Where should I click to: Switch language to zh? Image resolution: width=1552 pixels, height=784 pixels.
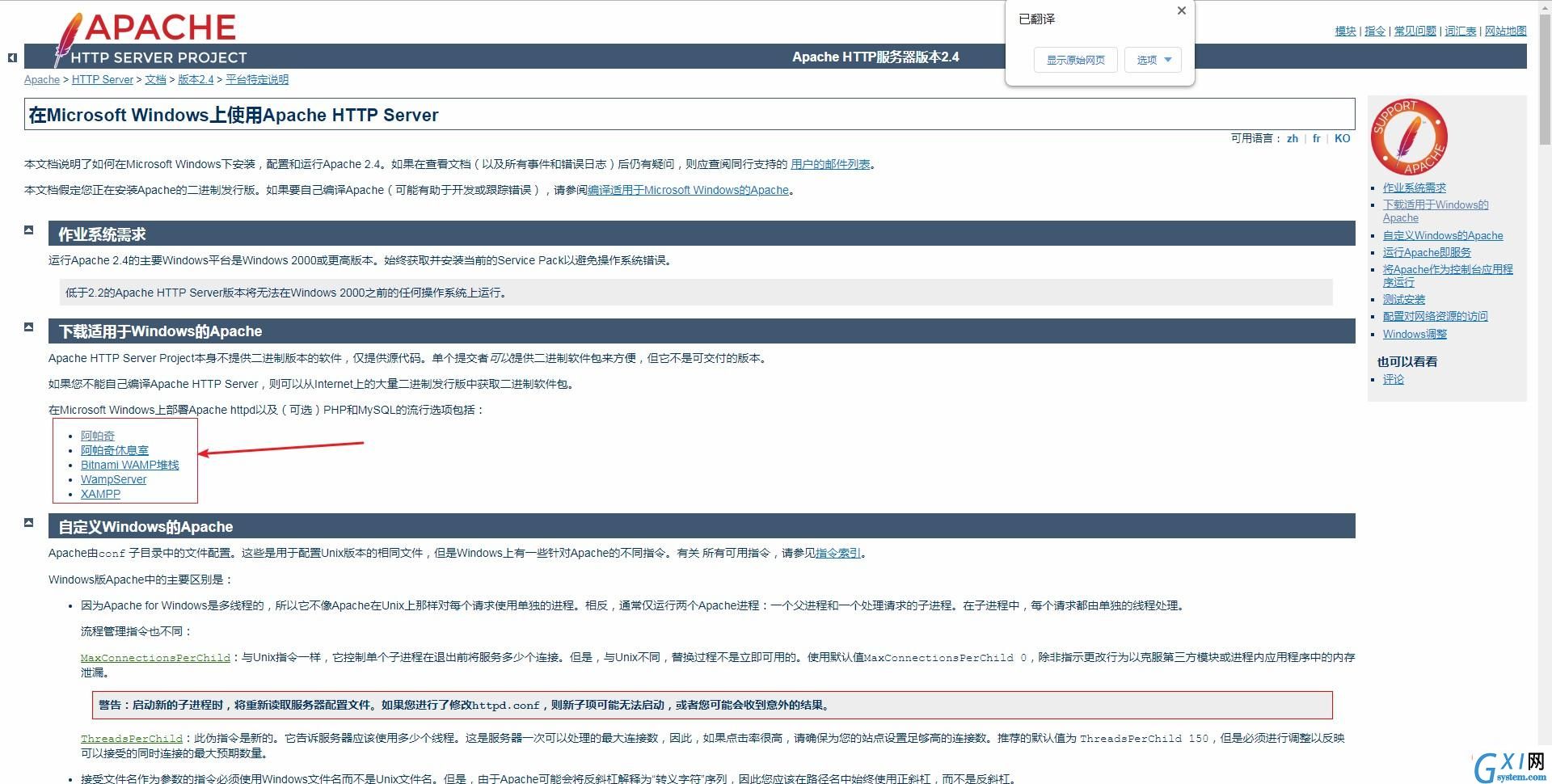pyautogui.click(x=1293, y=138)
